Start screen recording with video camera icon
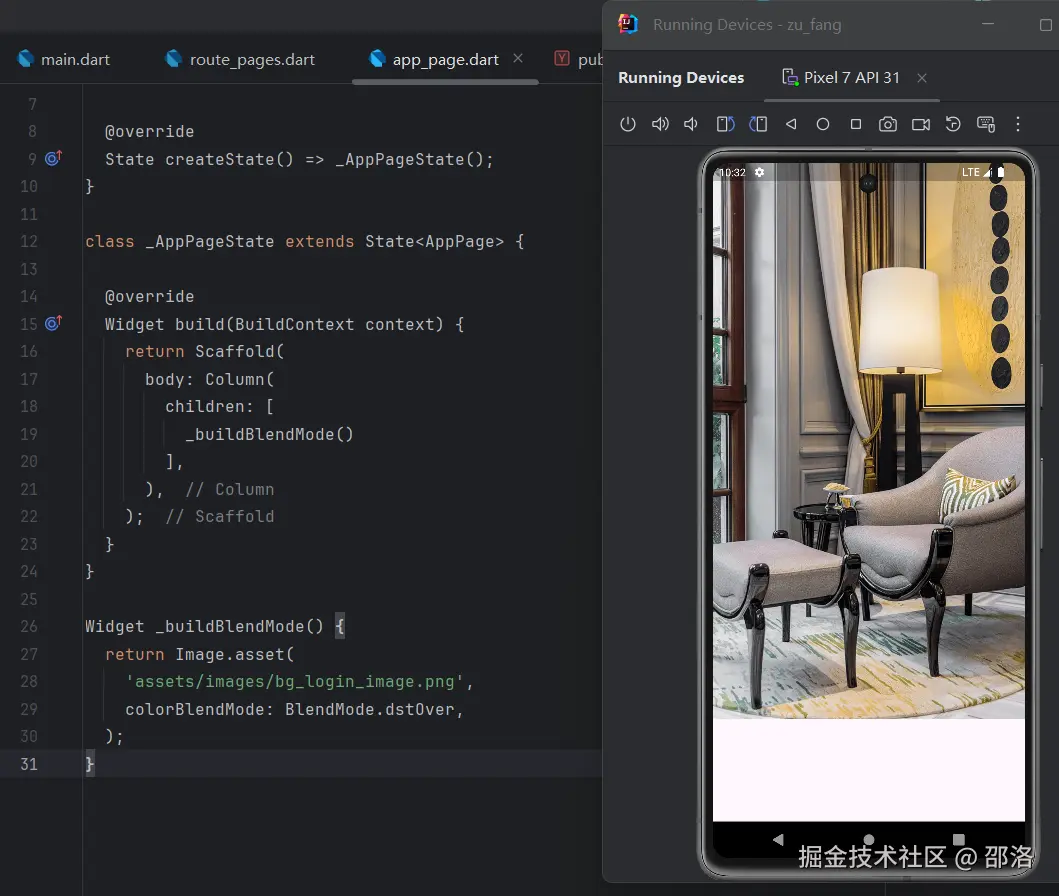 pos(921,124)
